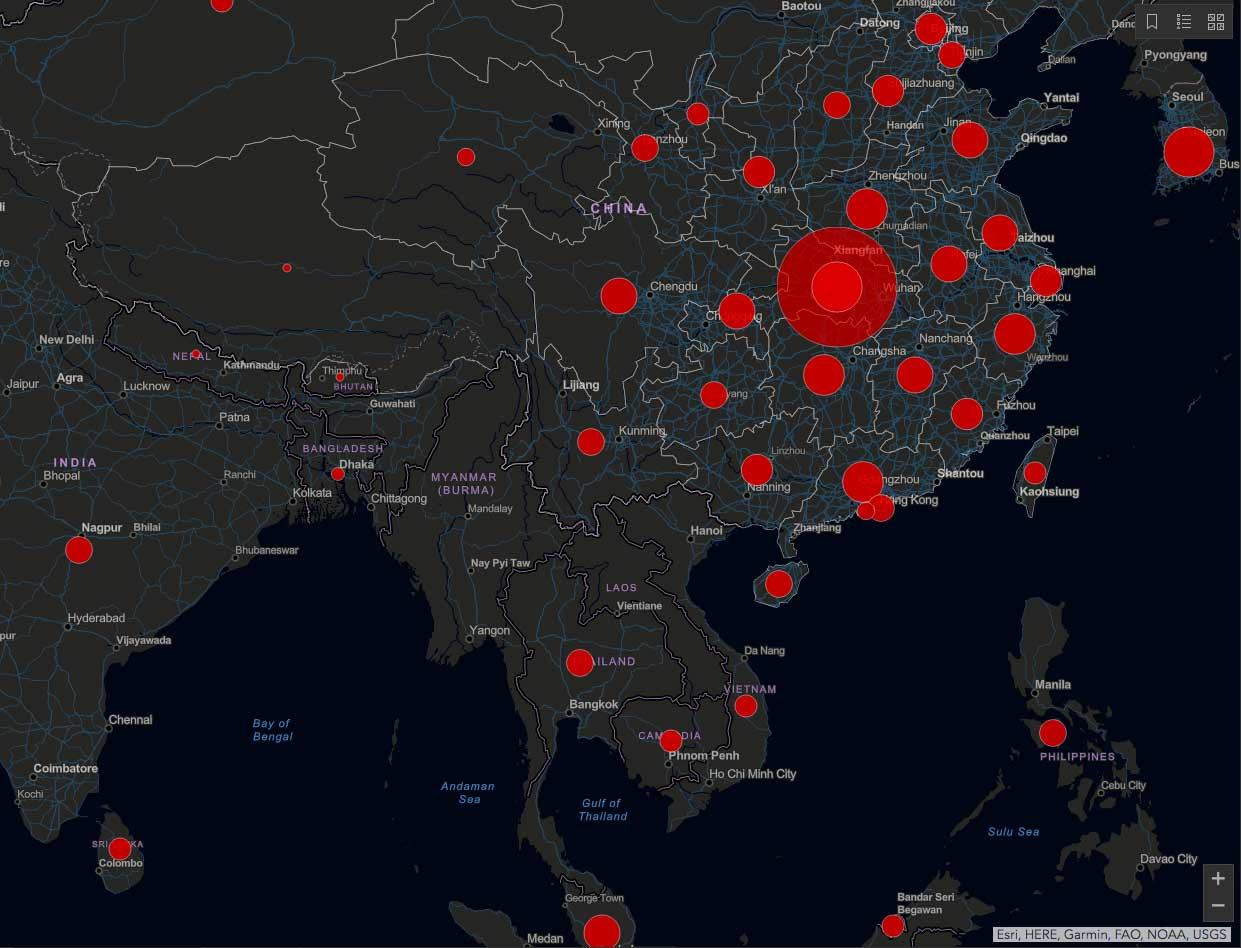The width and height of the screenshot is (1241, 948).
Task: Click the red marker in Vietnam
Action: tap(745, 706)
